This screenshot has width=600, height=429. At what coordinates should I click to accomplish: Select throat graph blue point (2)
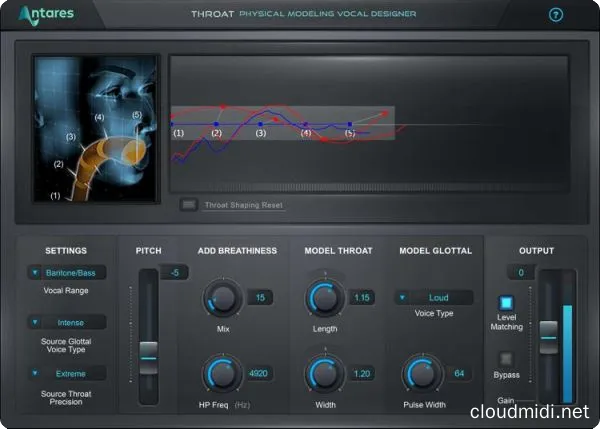(216, 124)
